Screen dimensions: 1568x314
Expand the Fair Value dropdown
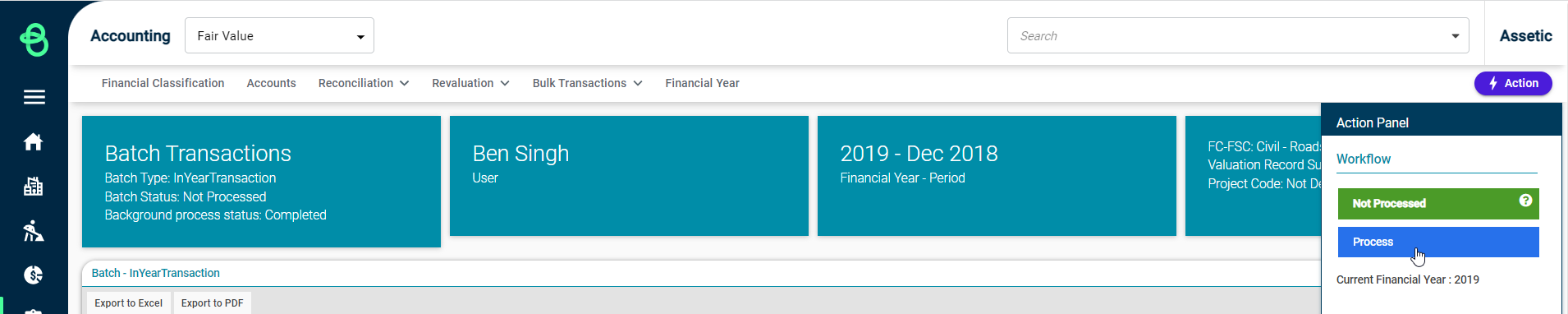pyautogui.click(x=279, y=35)
